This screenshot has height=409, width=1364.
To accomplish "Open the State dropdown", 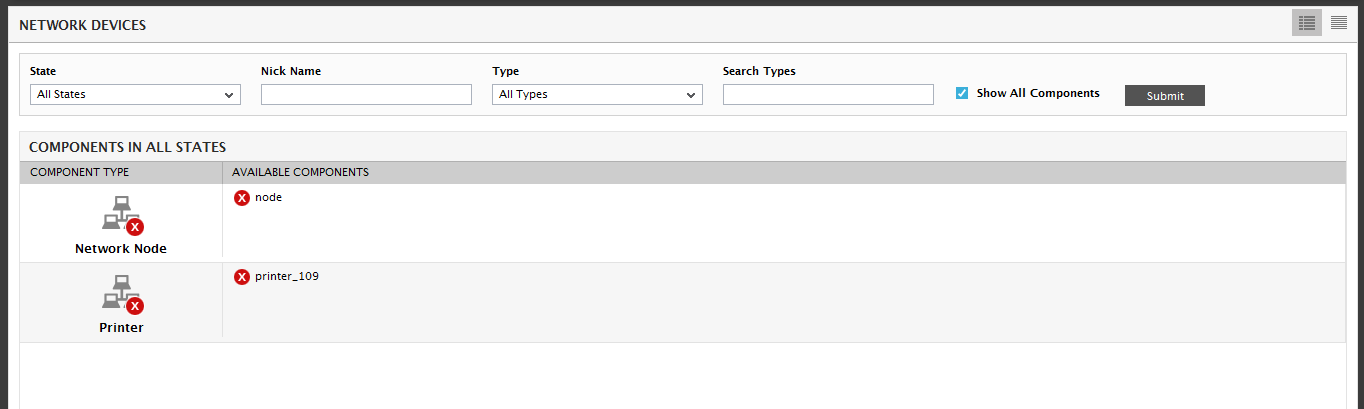I will 135,94.
